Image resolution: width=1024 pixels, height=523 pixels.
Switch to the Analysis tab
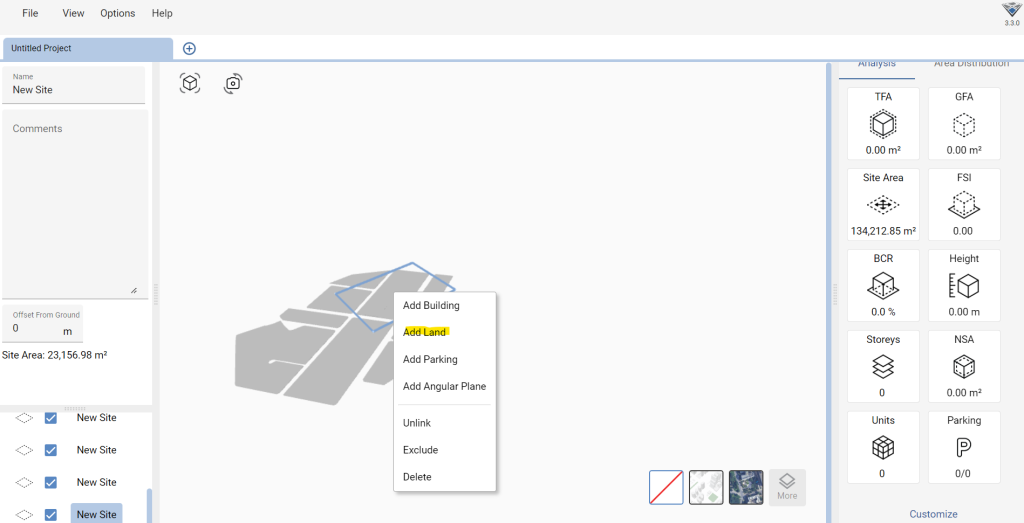click(876, 65)
